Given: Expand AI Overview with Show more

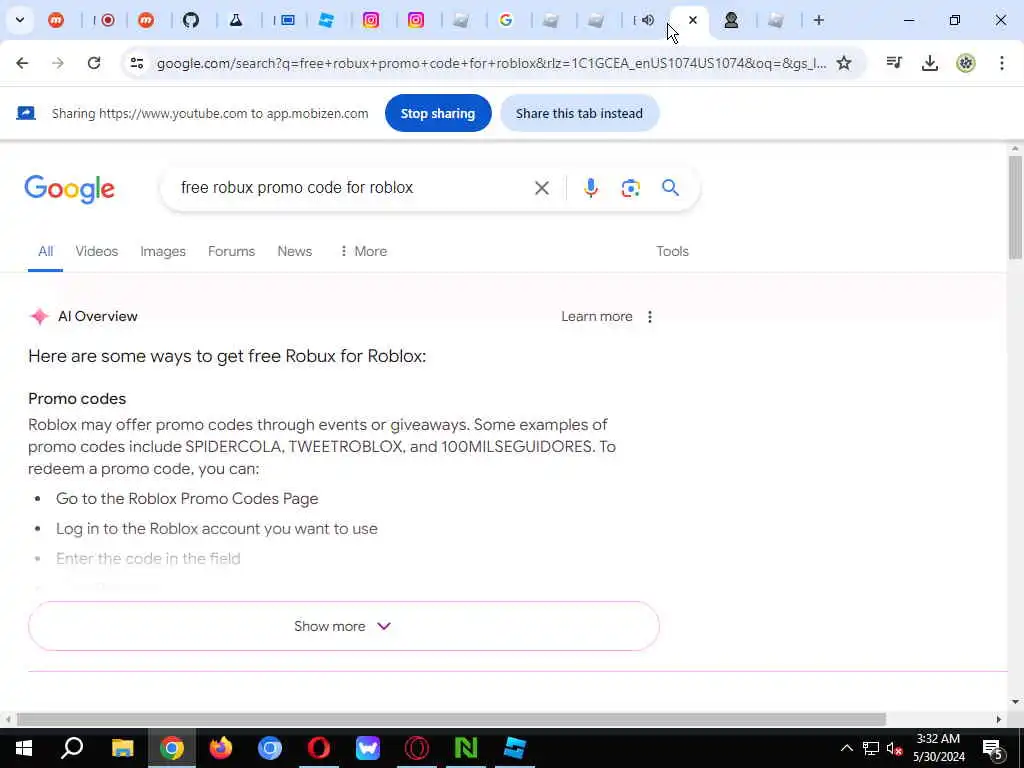Looking at the screenshot, I should click(x=344, y=626).
